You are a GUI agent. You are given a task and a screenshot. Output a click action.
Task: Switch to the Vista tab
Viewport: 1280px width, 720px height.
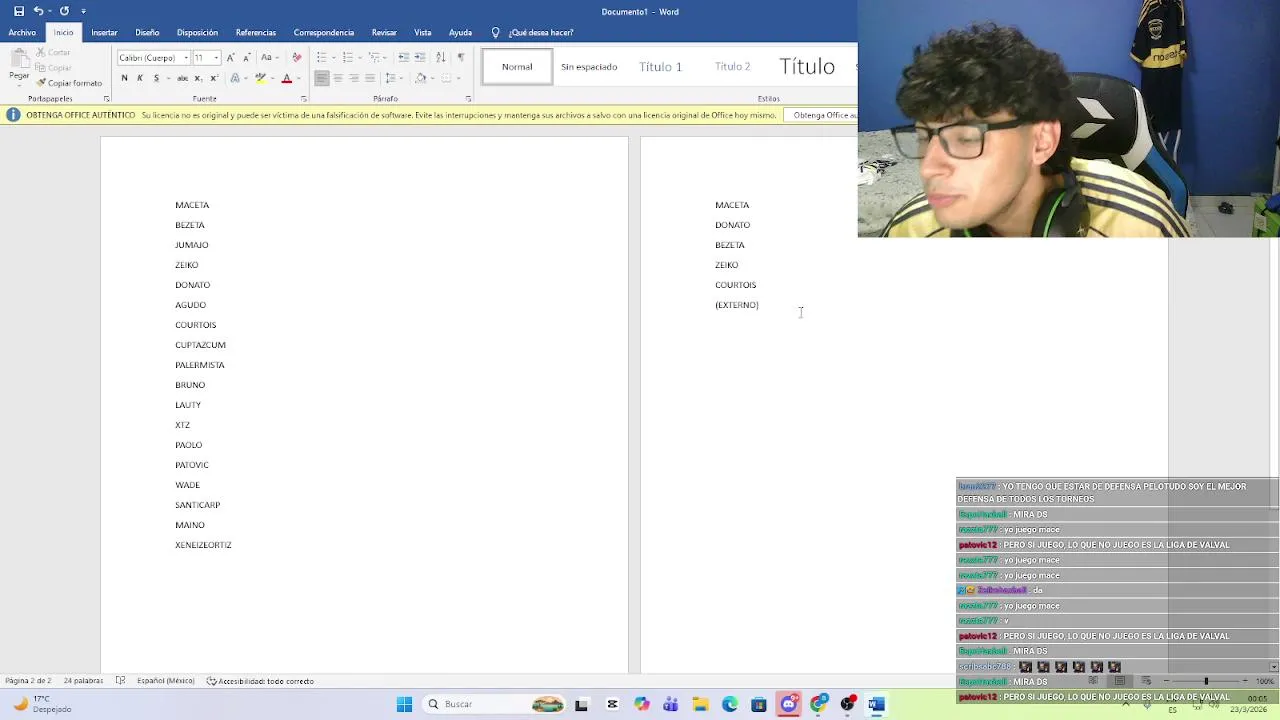(x=423, y=32)
